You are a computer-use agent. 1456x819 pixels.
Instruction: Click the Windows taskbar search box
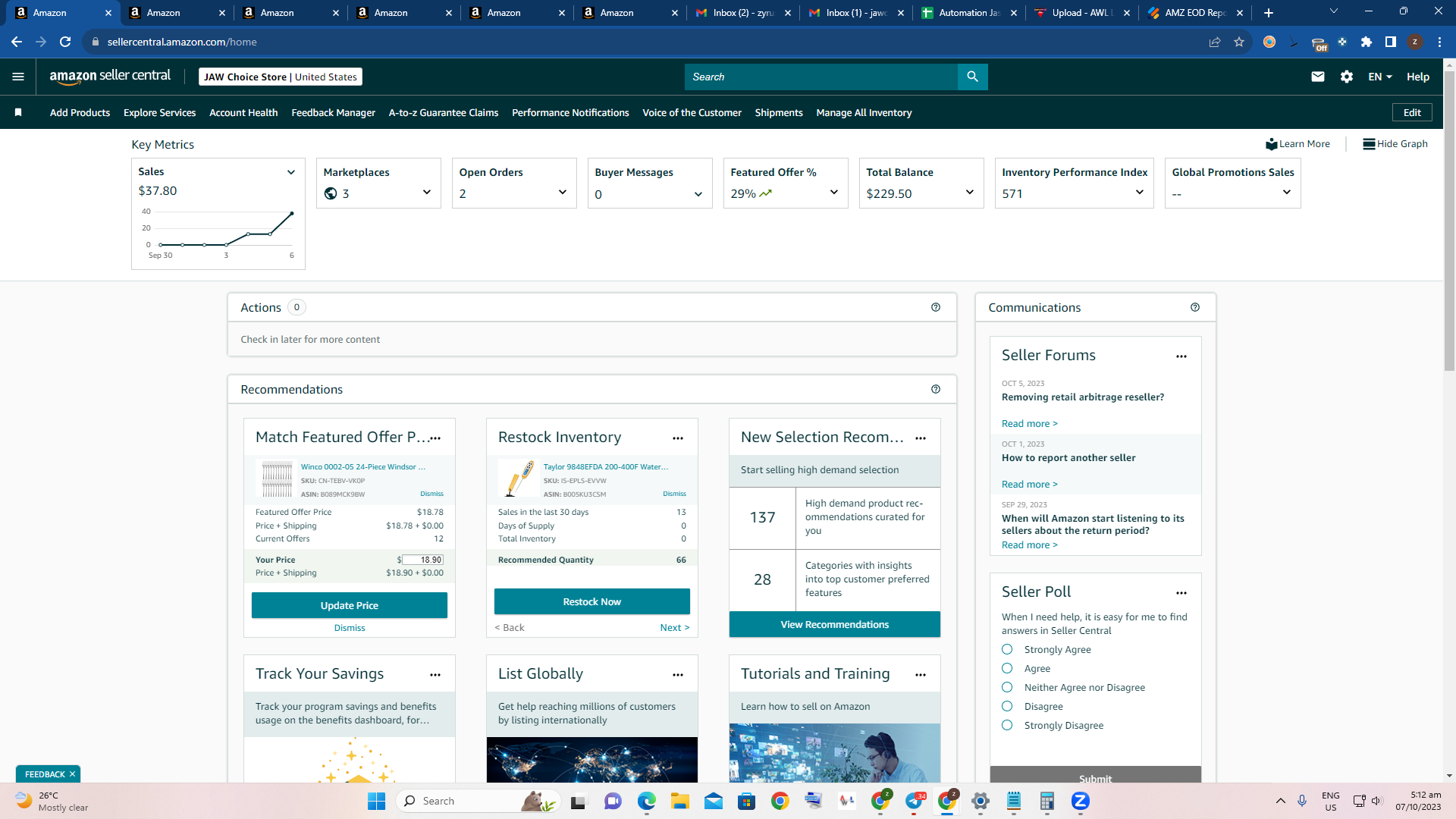pos(478,801)
